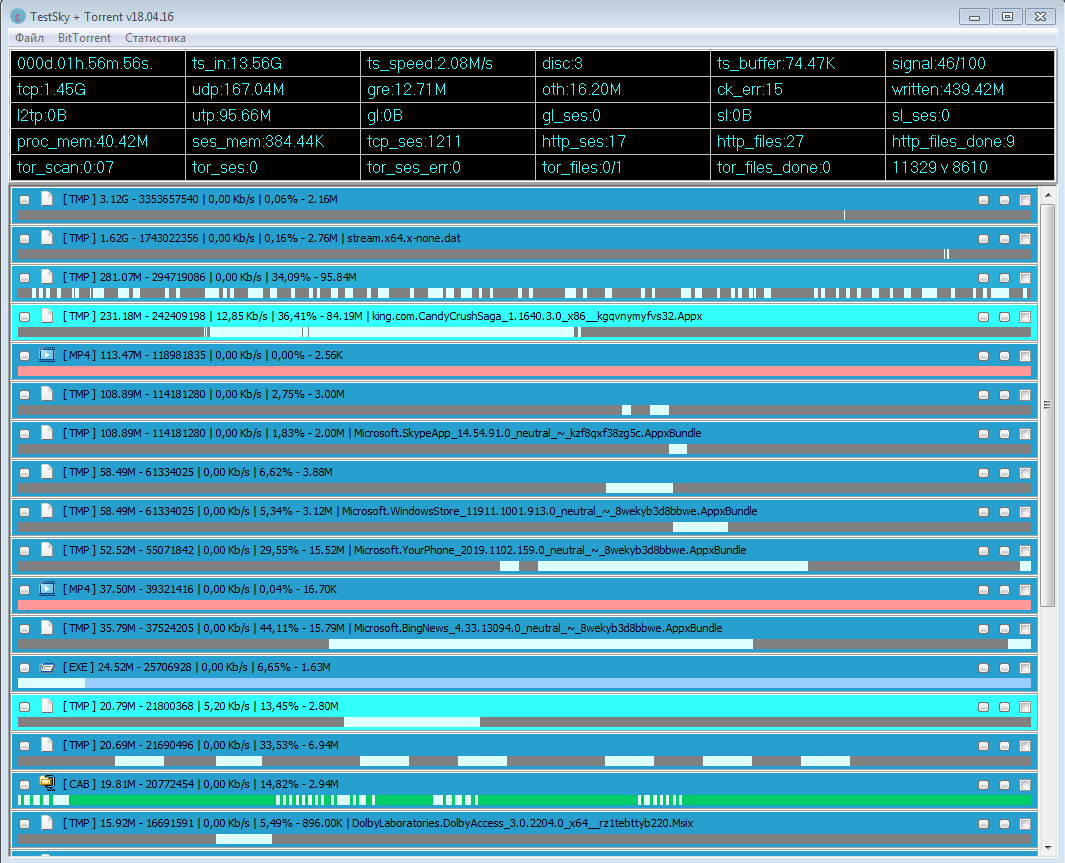Click the file icon of the Microsoft.SkypeApp row

point(46,433)
